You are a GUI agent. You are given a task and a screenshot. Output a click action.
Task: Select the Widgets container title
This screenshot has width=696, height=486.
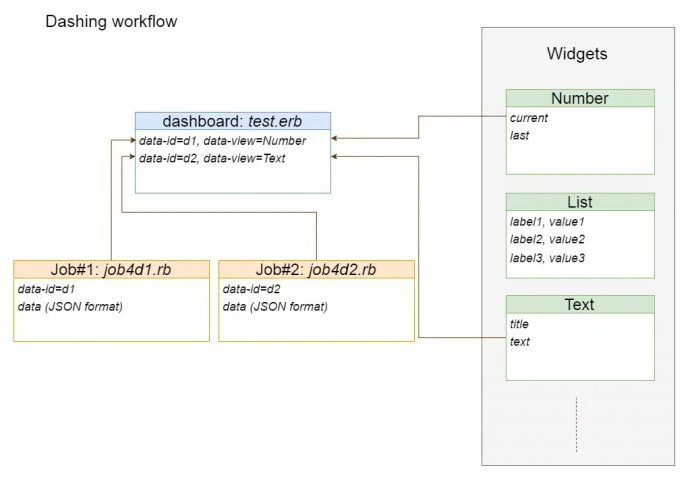click(x=577, y=53)
